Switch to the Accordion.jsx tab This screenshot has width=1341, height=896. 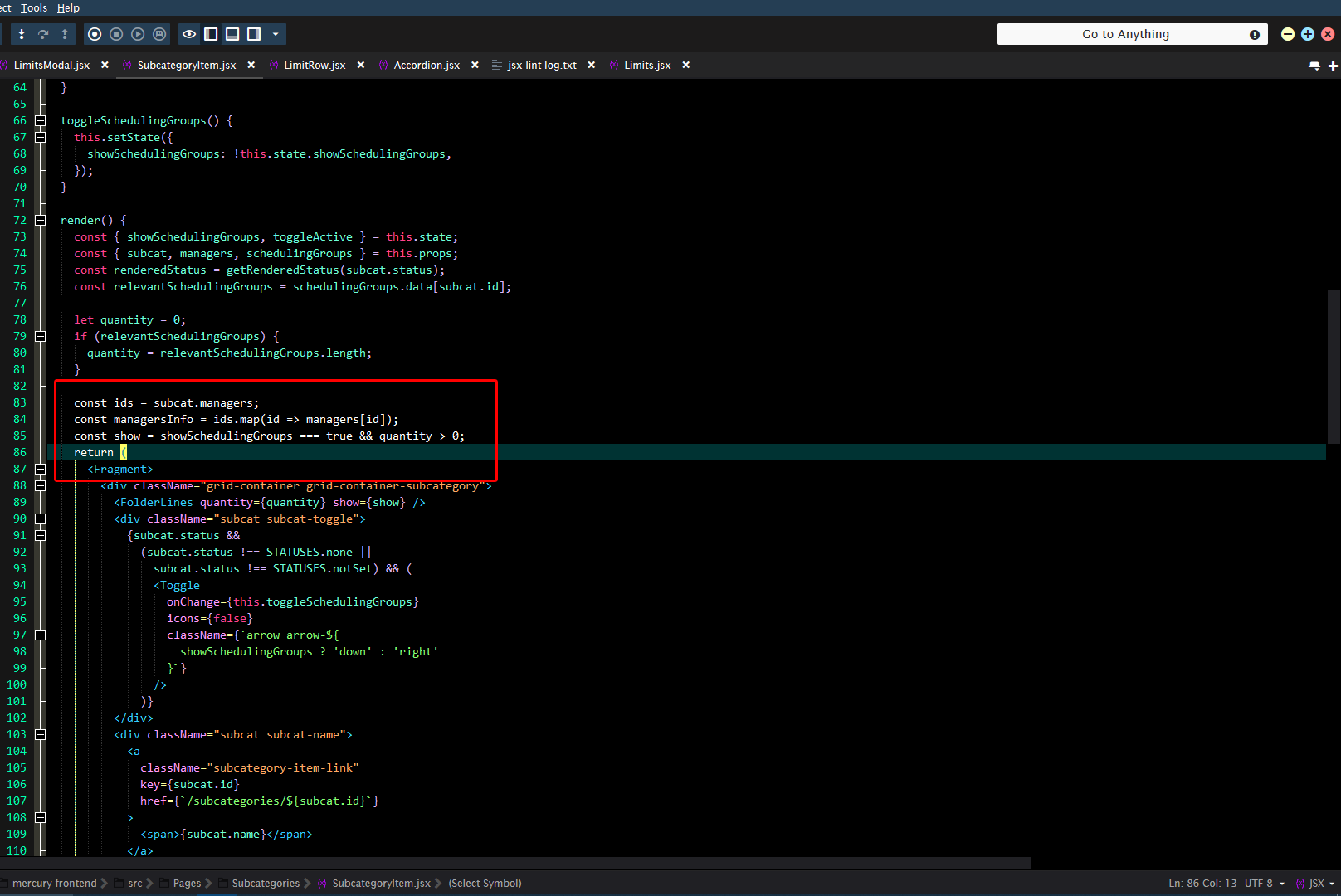click(427, 65)
